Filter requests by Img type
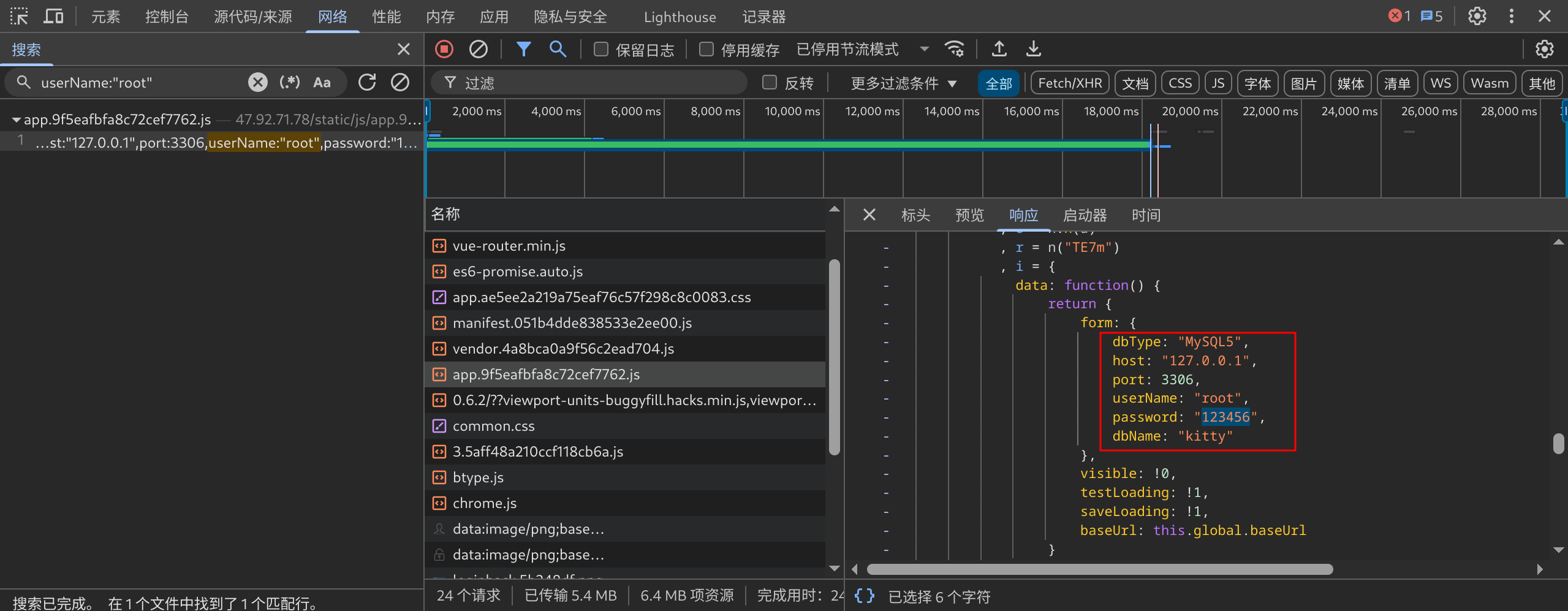Viewport: 1568px width, 611px height. pos(1304,83)
